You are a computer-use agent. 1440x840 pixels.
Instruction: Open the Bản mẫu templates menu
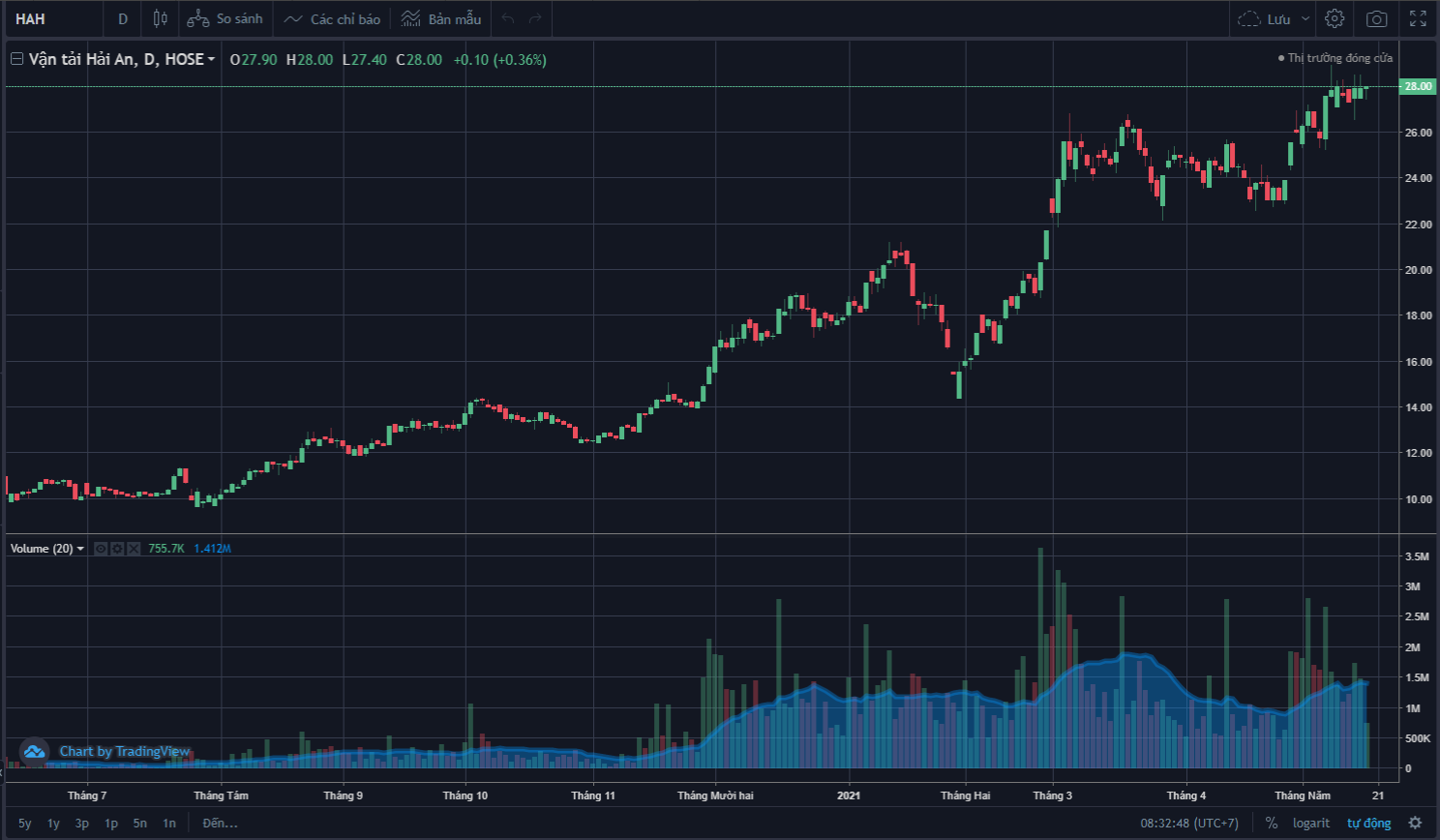[x=441, y=18]
